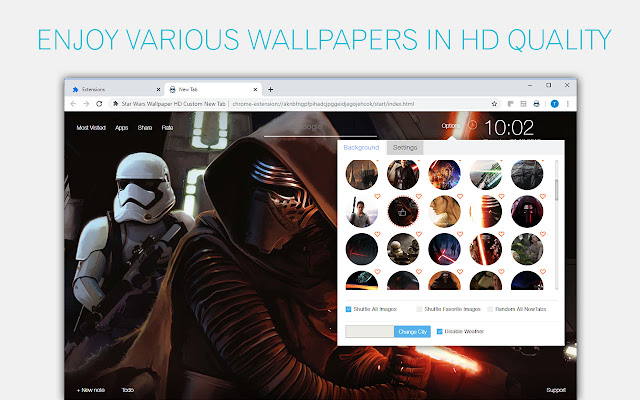This screenshot has width=640, height=400.
Task: Click the Change City button
Action: coord(412,331)
